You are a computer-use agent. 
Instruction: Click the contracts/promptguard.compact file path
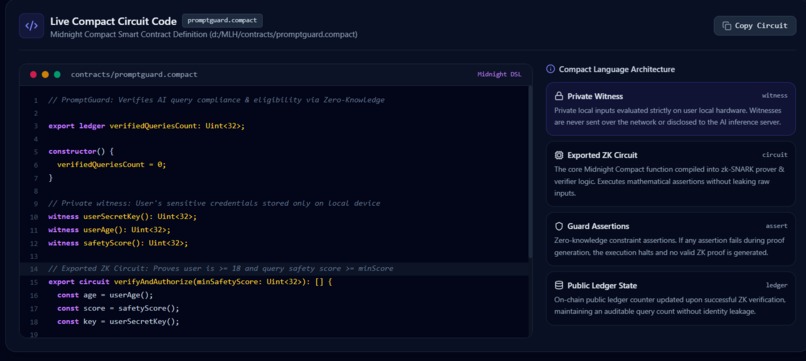pos(134,75)
